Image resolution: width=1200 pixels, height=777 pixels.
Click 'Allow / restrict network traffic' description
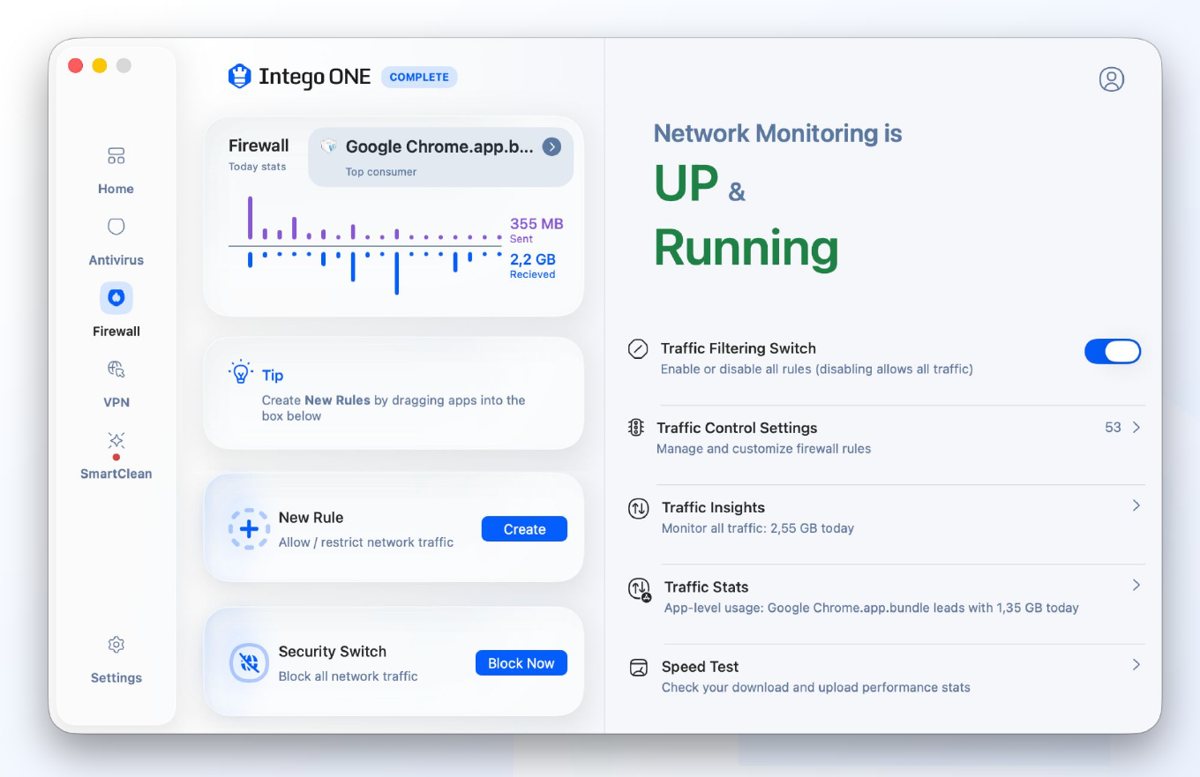pyautogui.click(x=366, y=542)
